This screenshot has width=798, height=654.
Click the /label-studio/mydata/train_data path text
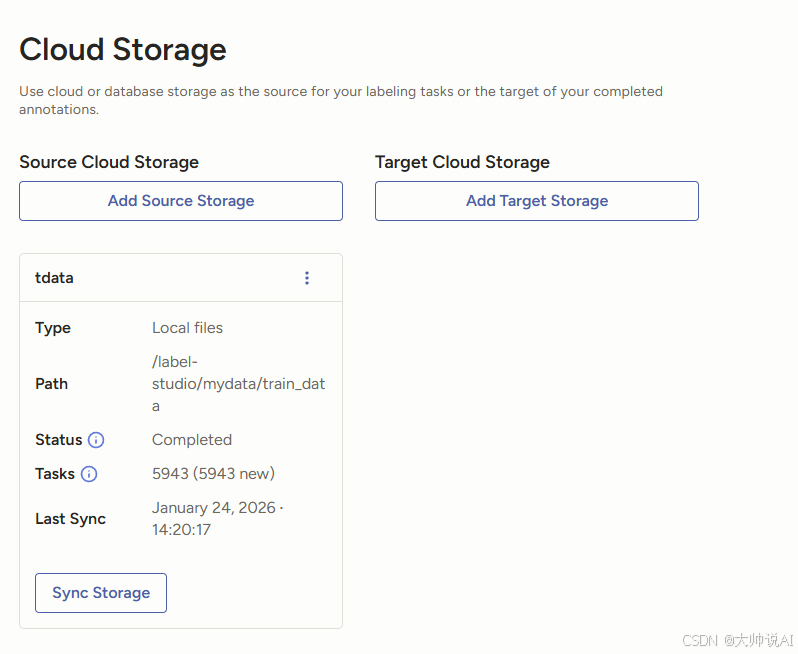(x=238, y=384)
